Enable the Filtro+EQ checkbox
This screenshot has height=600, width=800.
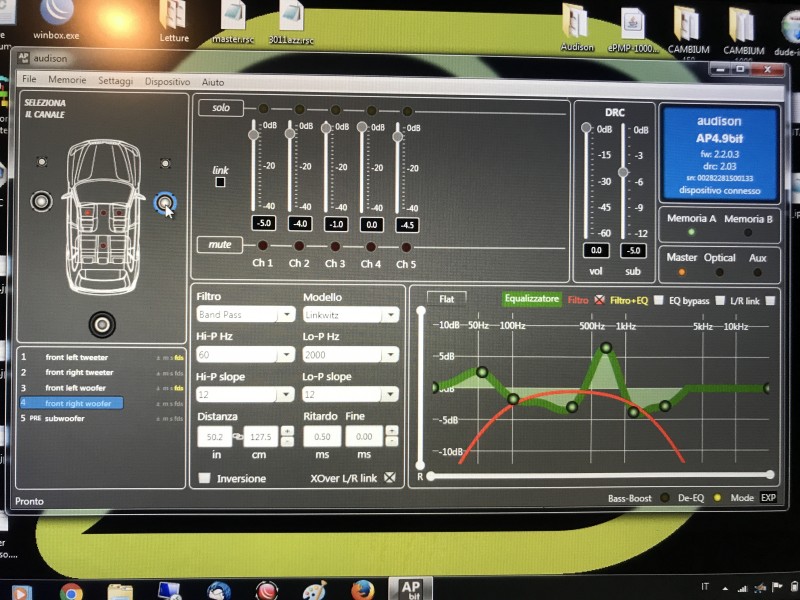point(659,300)
